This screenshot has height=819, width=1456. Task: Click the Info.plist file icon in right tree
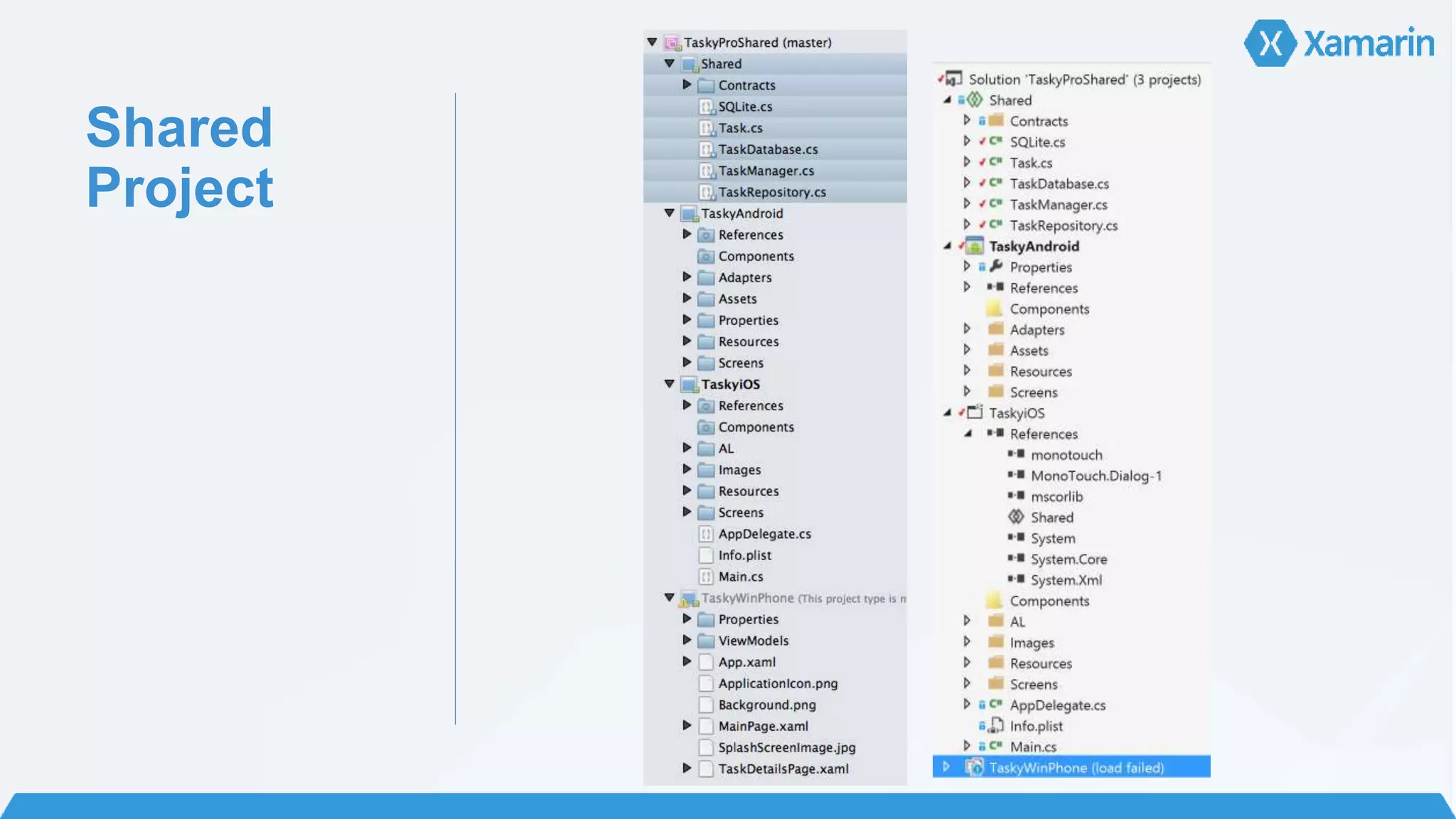[997, 726]
